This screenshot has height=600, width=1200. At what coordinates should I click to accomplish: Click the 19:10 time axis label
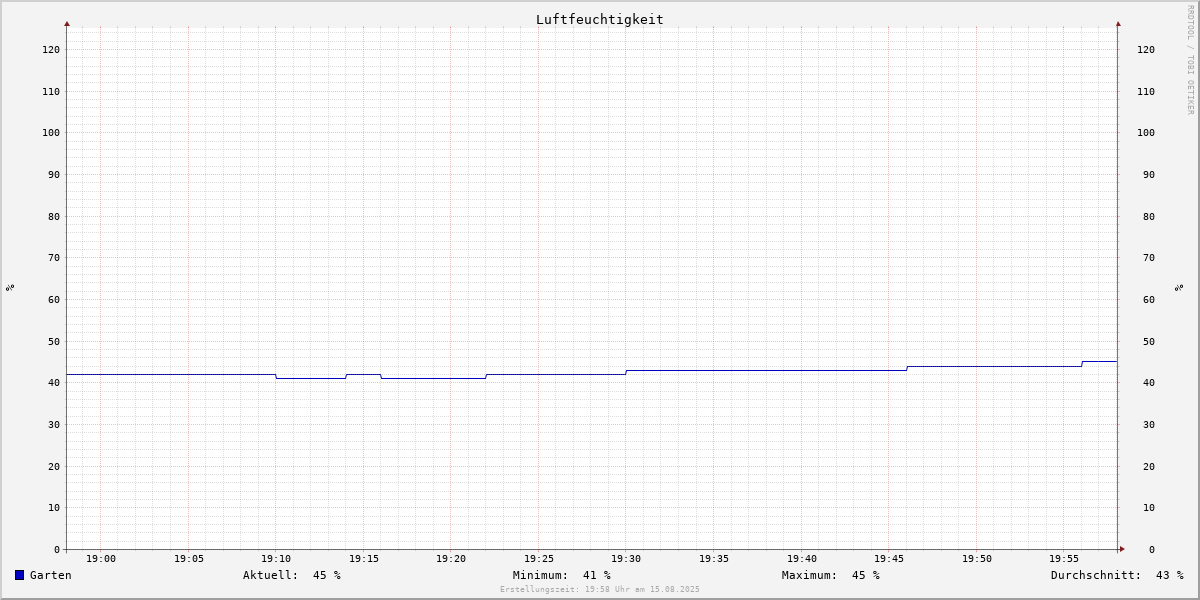pyautogui.click(x=276, y=559)
